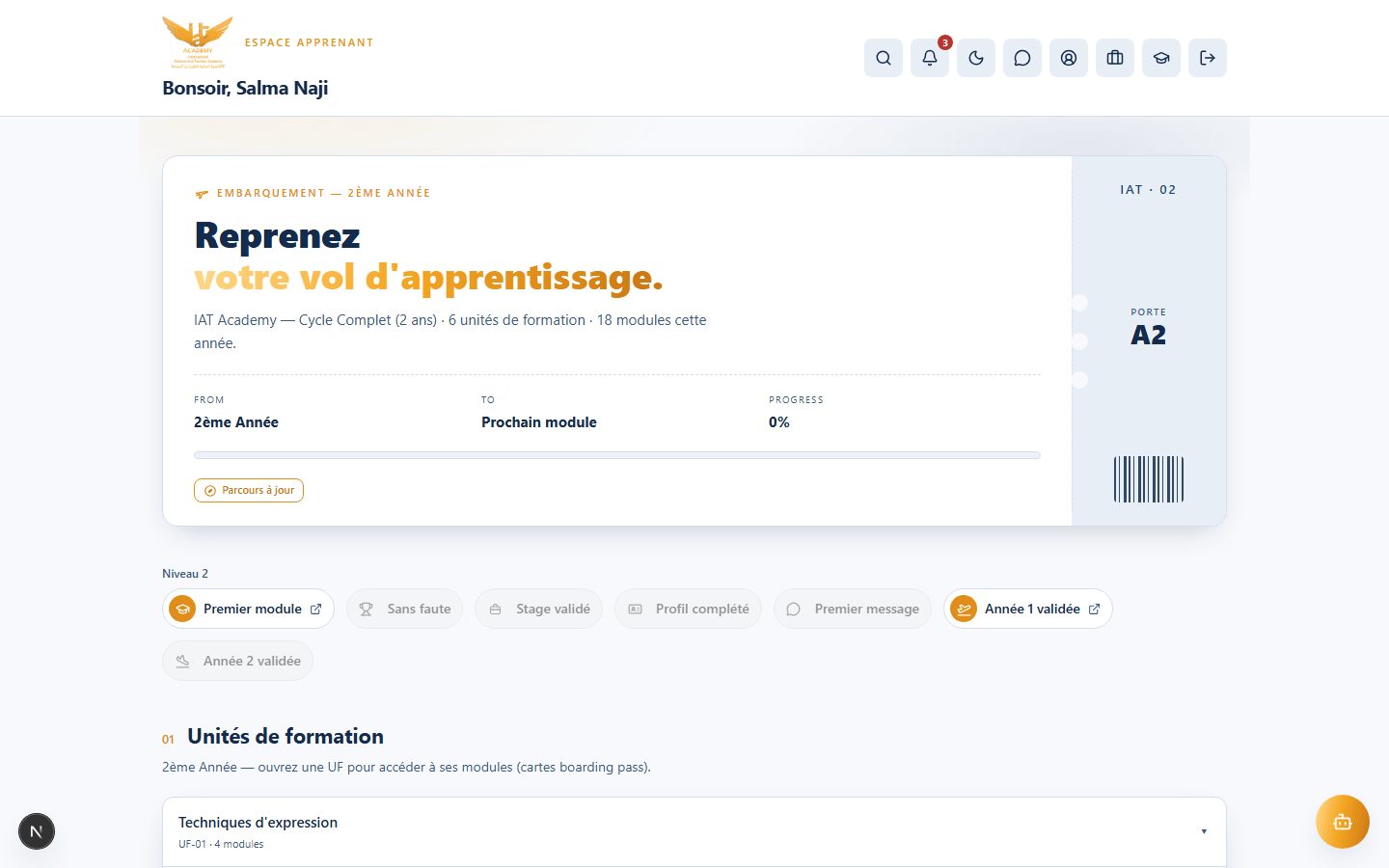Click the 'IAT · 02' ticket code
1389x868 pixels.
tap(1148, 190)
